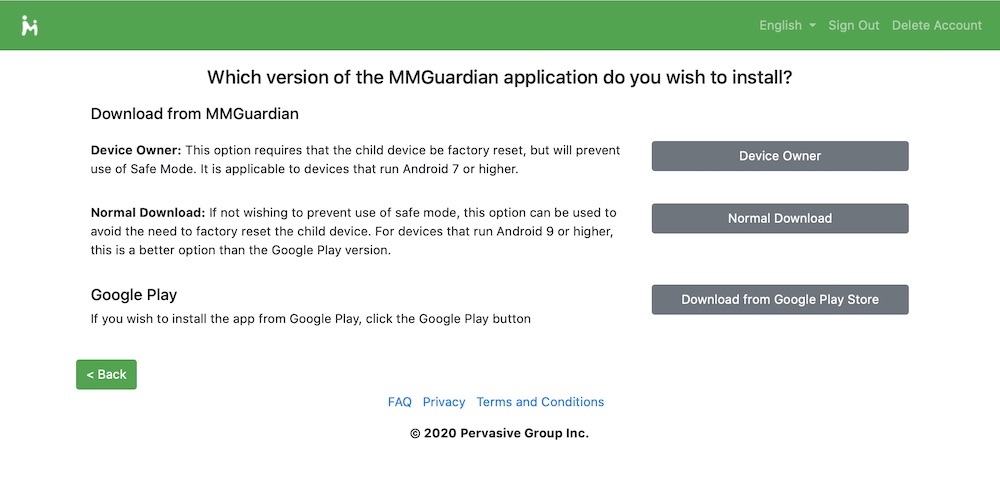Open the FAQ link

[x=399, y=402]
